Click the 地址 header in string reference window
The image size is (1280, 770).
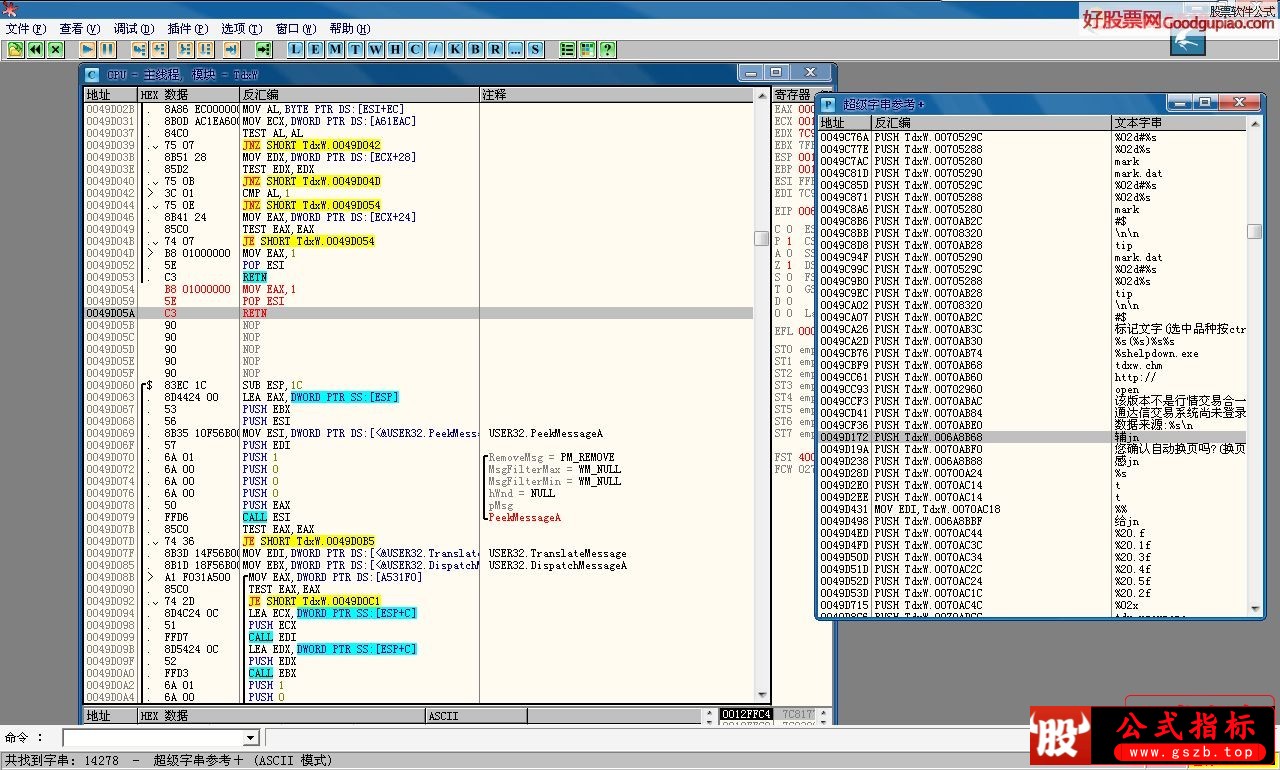click(845, 123)
